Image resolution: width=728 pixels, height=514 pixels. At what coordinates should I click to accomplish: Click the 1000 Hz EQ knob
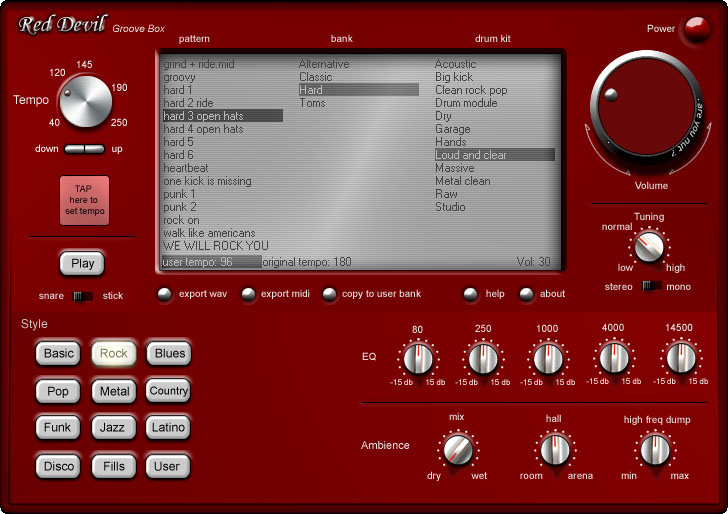(x=547, y=358)
